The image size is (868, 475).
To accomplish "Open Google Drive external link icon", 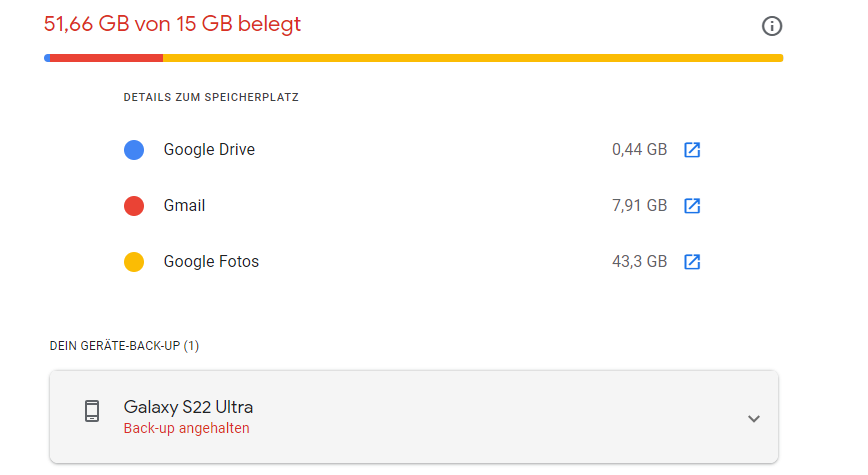I will click(x=692, y=150).
